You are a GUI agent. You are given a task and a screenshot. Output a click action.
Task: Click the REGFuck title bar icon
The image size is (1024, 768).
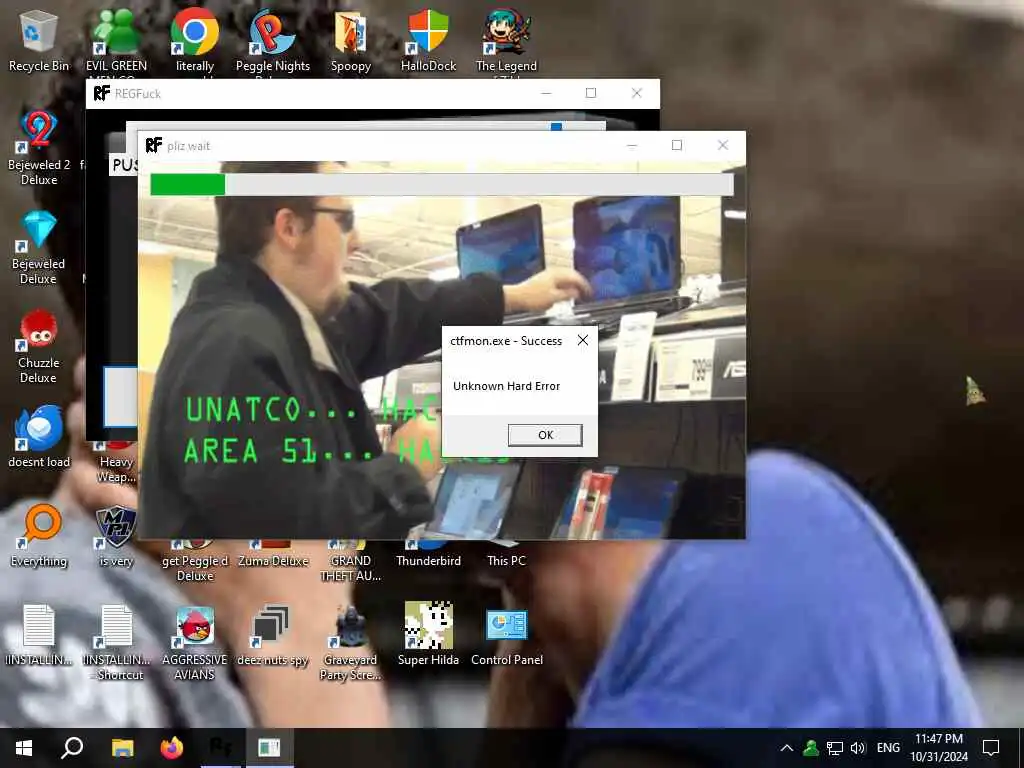[x=101, y=93]
